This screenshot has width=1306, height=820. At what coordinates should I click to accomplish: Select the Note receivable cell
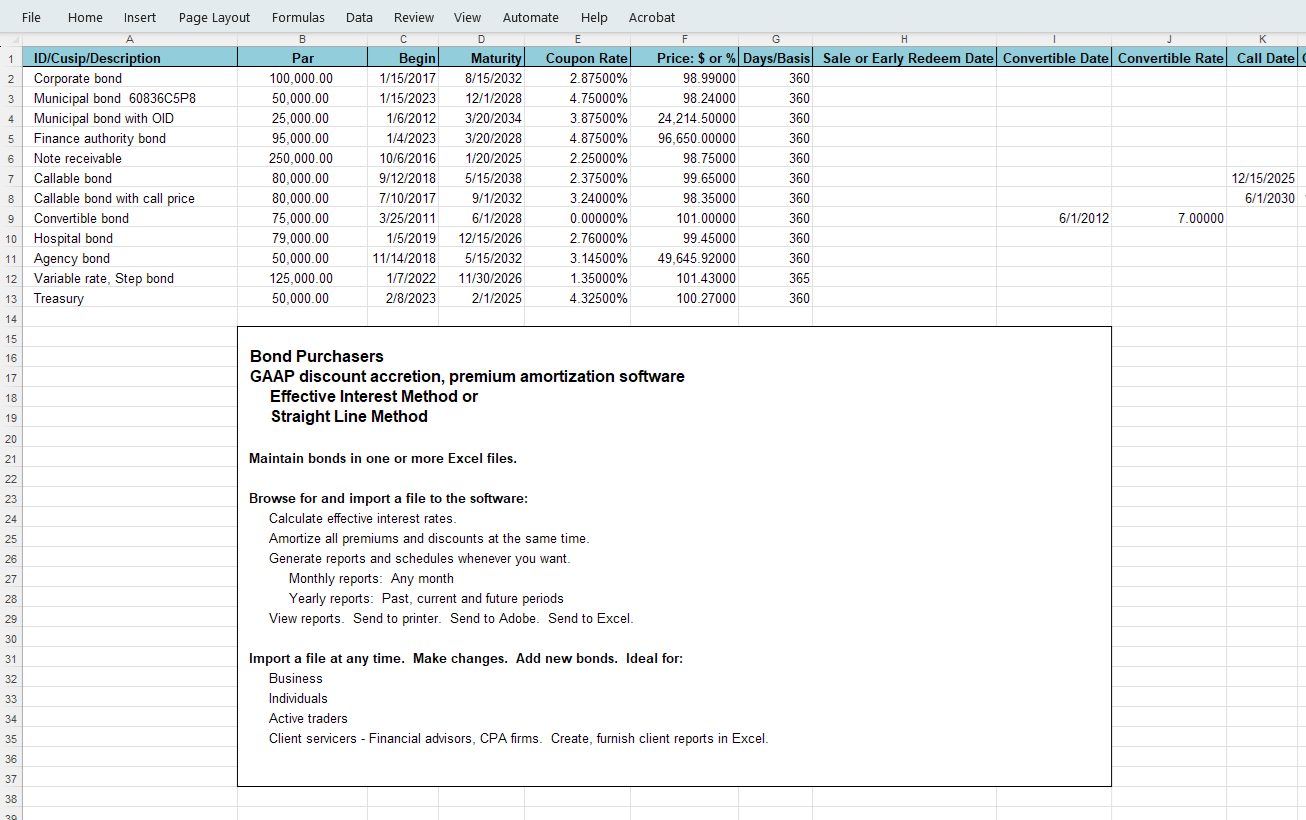tap(130, 158)
